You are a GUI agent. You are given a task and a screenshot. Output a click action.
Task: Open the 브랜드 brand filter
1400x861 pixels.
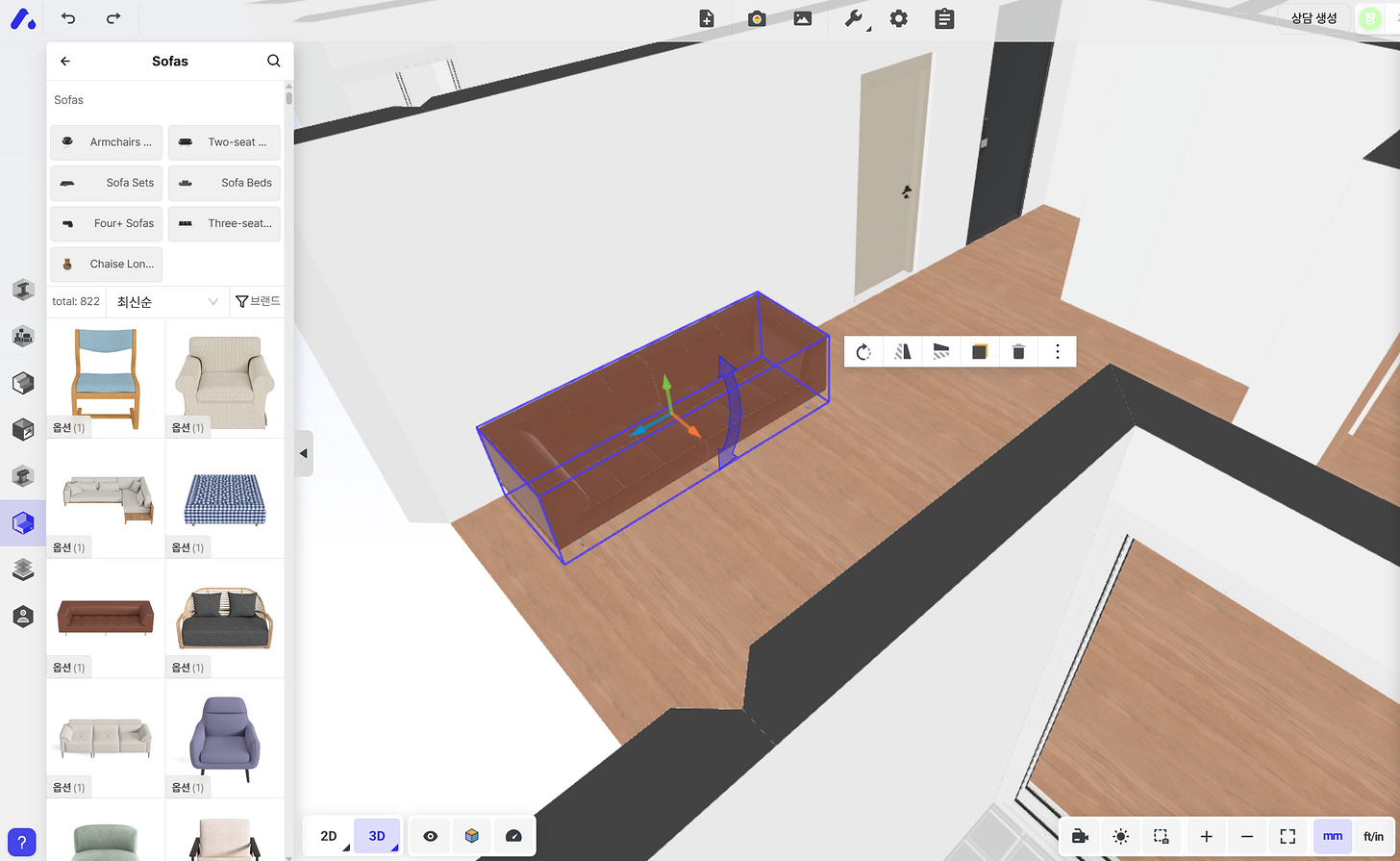tap(258, 301)
